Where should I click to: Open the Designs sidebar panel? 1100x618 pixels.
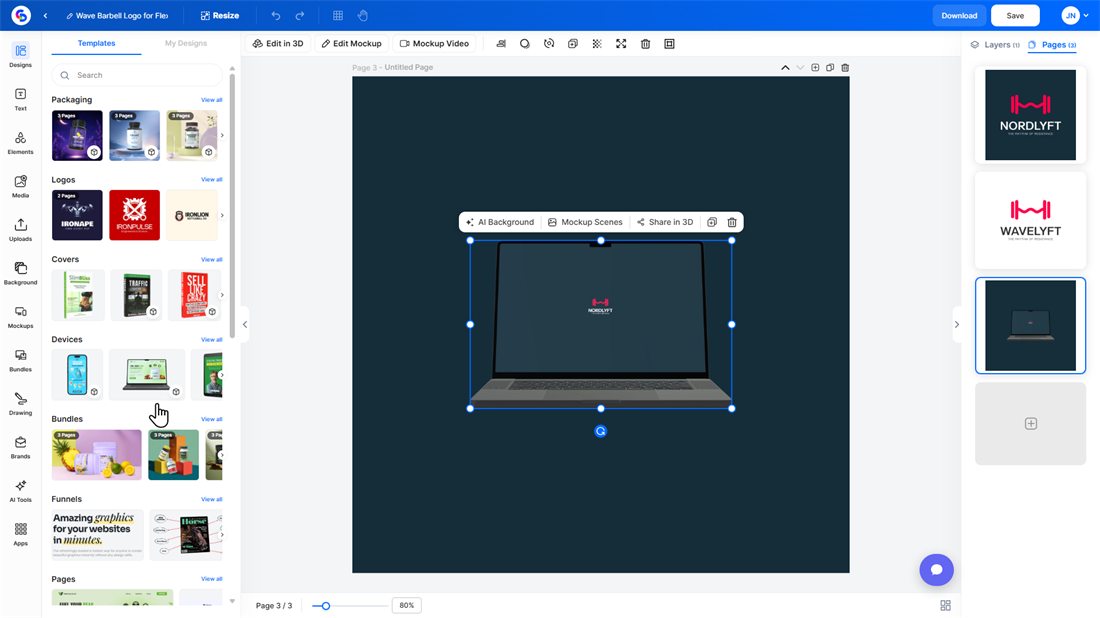(20, 55)
